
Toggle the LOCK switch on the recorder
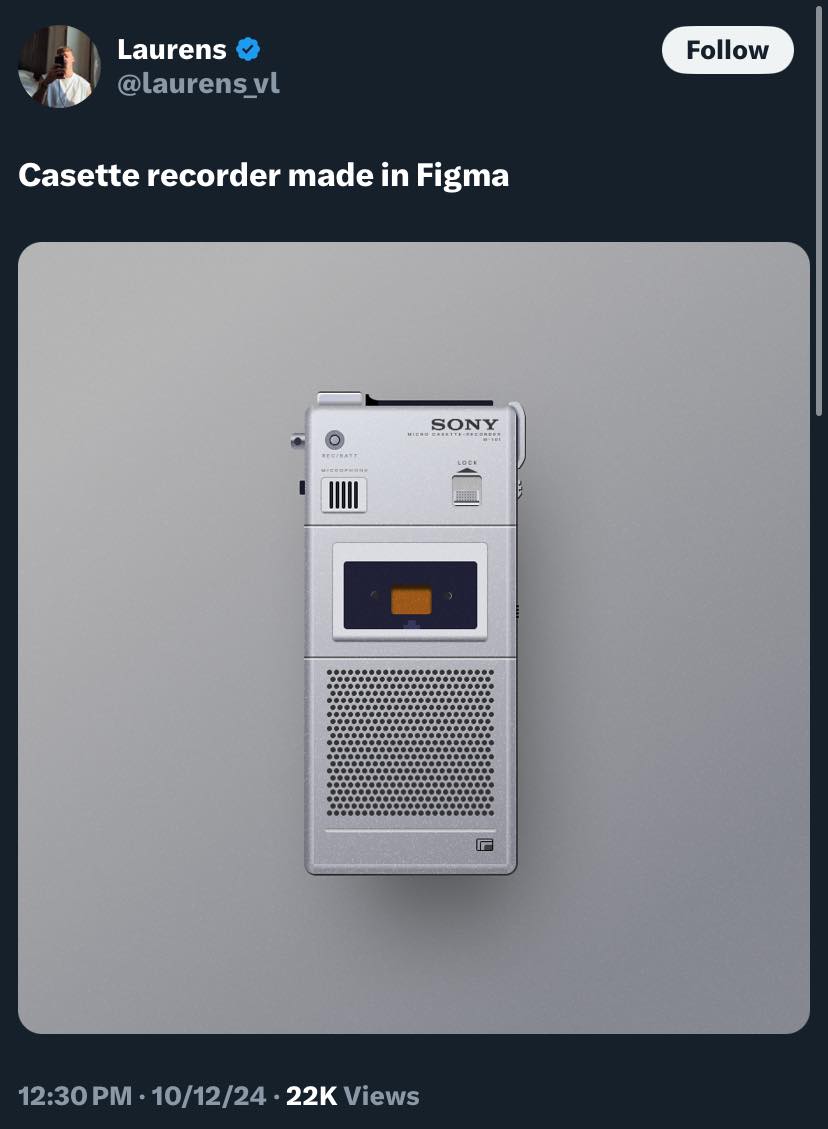point(467,489)
